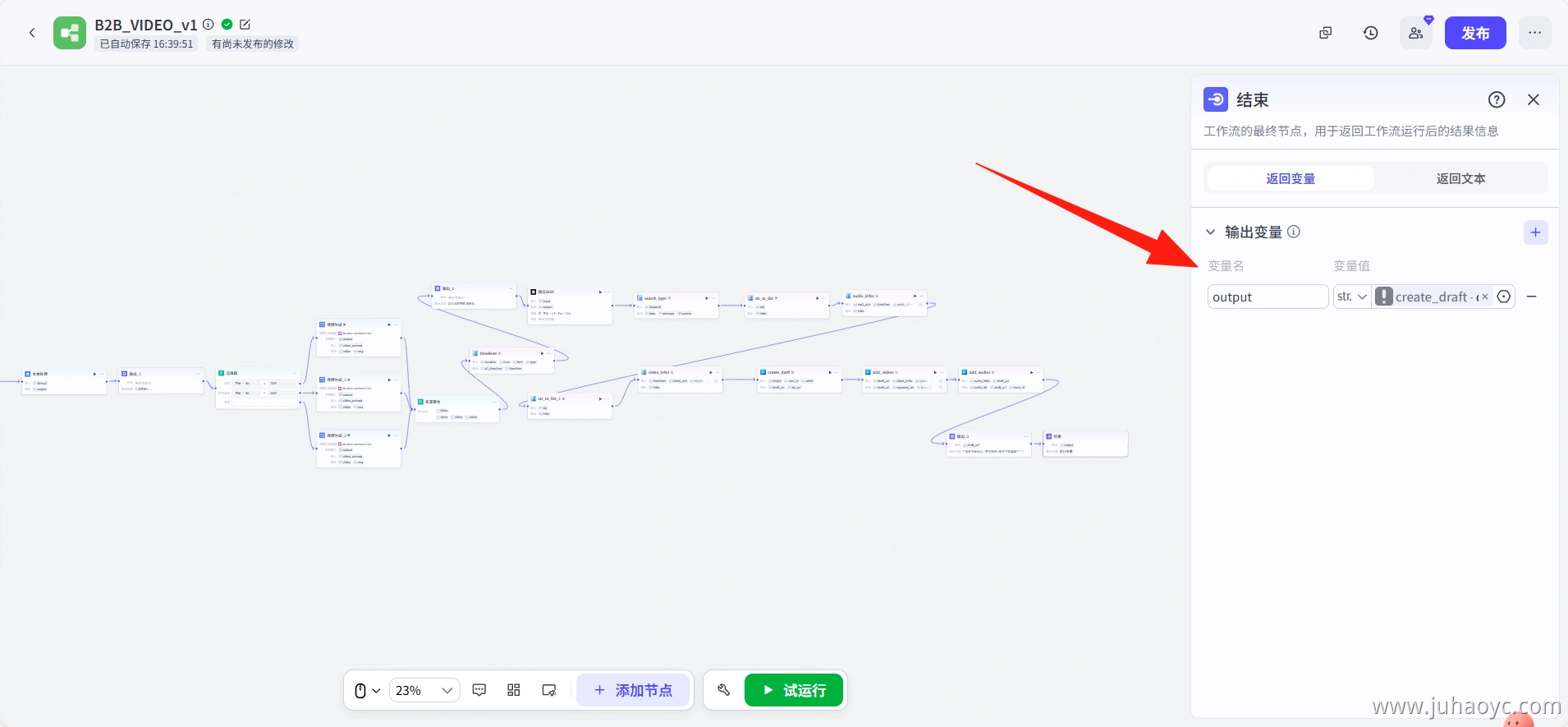This screenshot has height=727, width=1568.
Task: Click the back arrow beside the workflow icon
Action: coord(32,33)
